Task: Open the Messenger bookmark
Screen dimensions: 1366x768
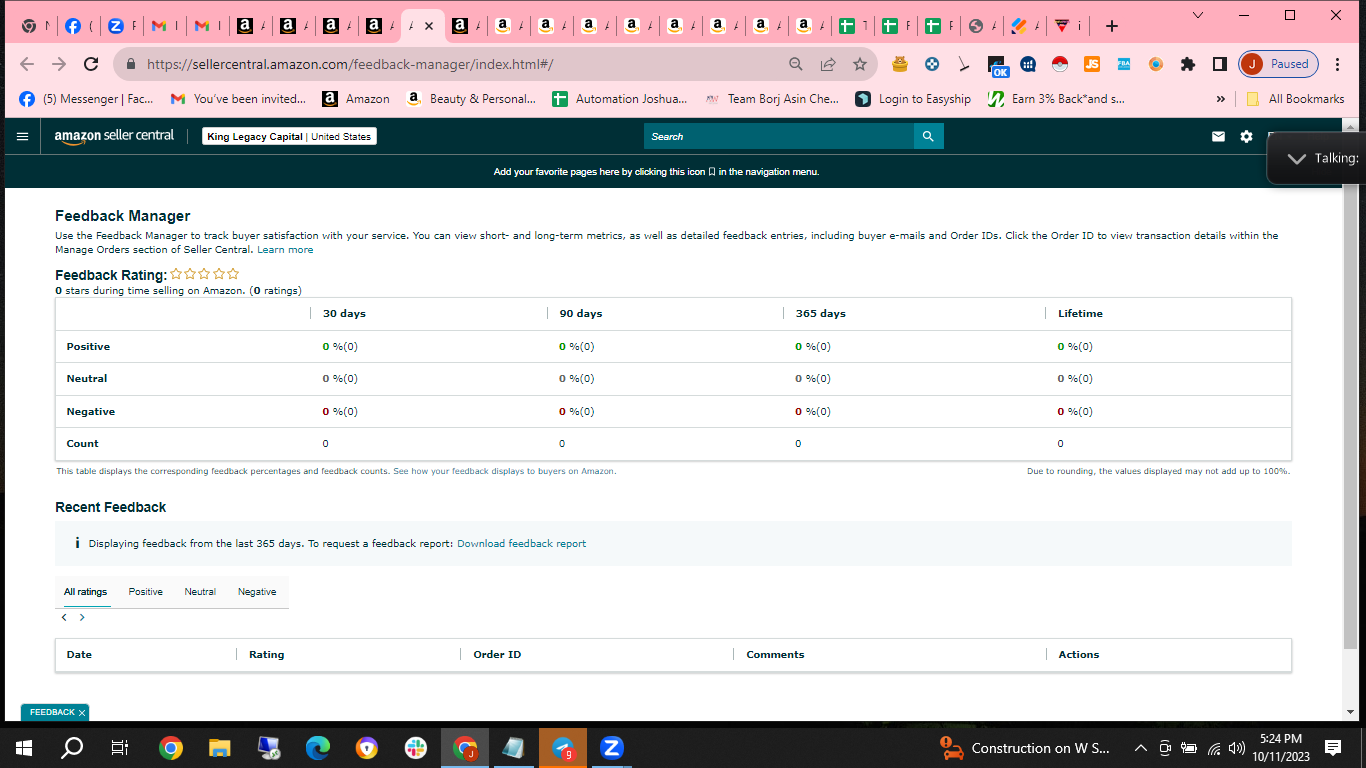Action: 87,99
